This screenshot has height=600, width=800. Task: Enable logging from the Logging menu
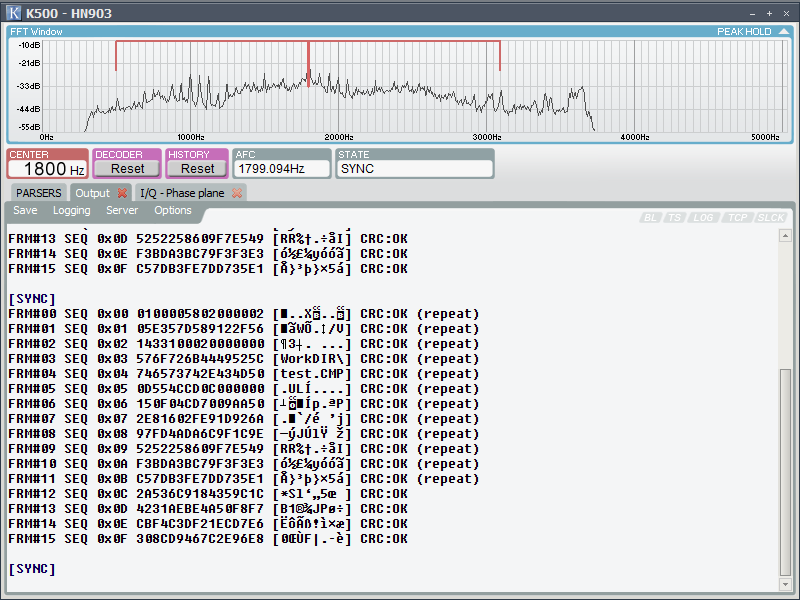(72, 211)
